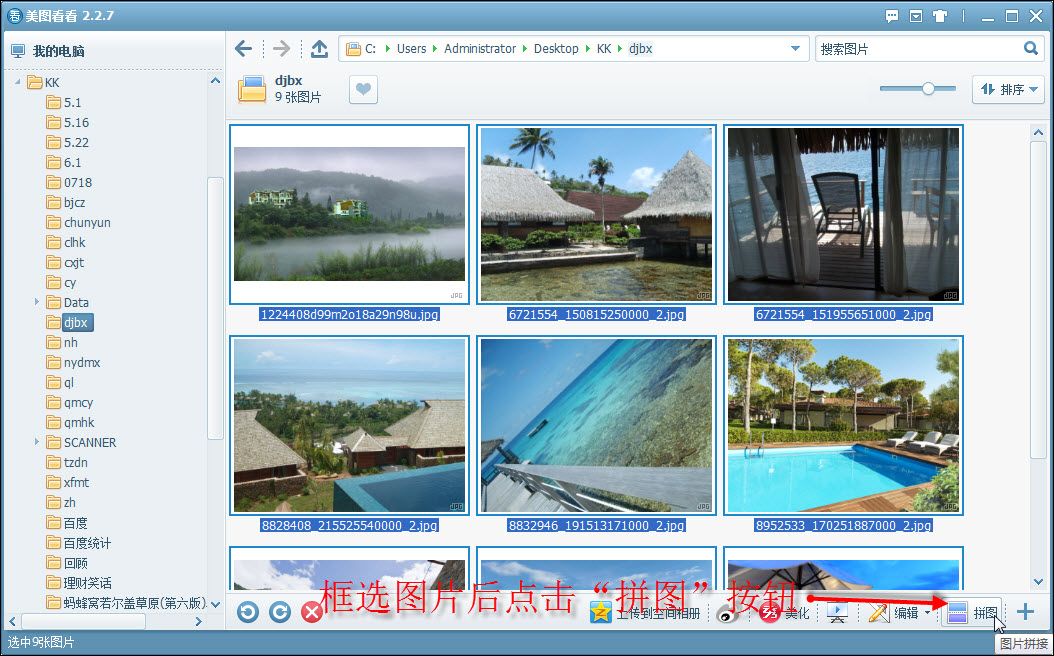Expand the Data folder node
The image size is (1054, 656).
click(36, 302)
